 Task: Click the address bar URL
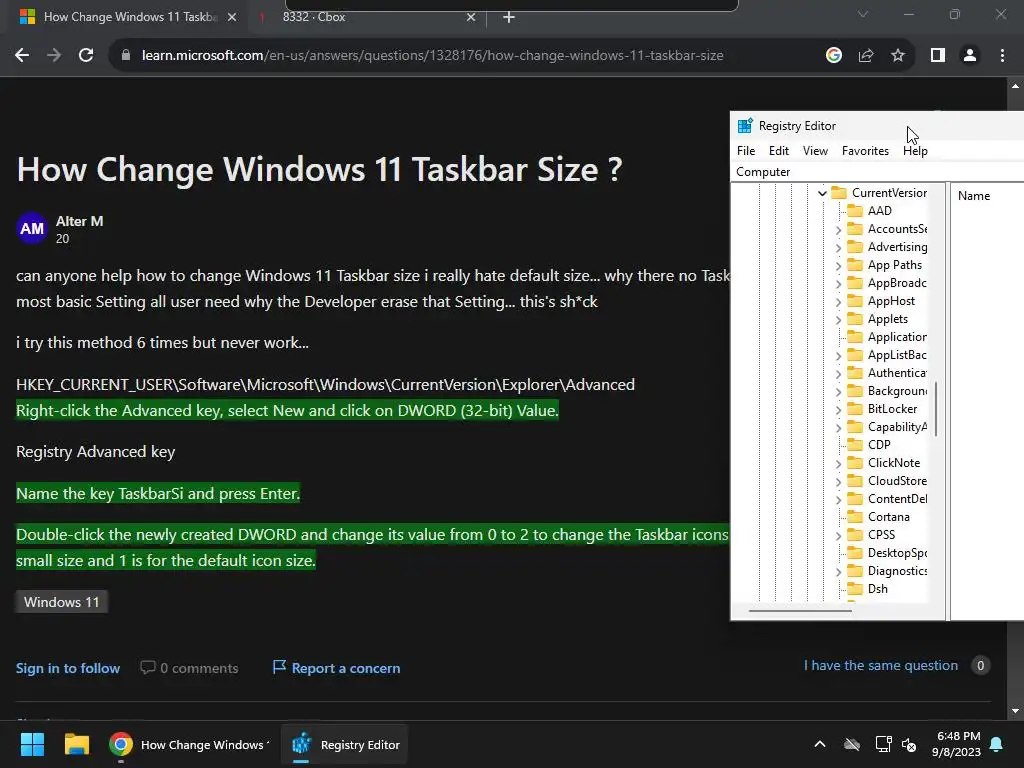[x=432, y=56]
